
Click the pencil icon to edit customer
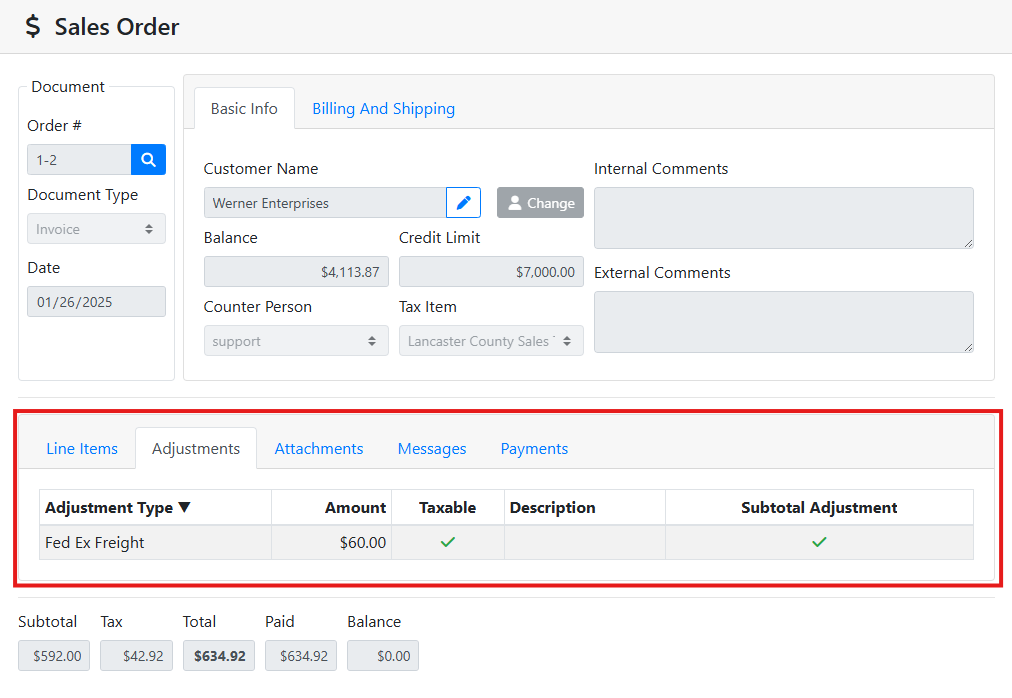(463, 203)
